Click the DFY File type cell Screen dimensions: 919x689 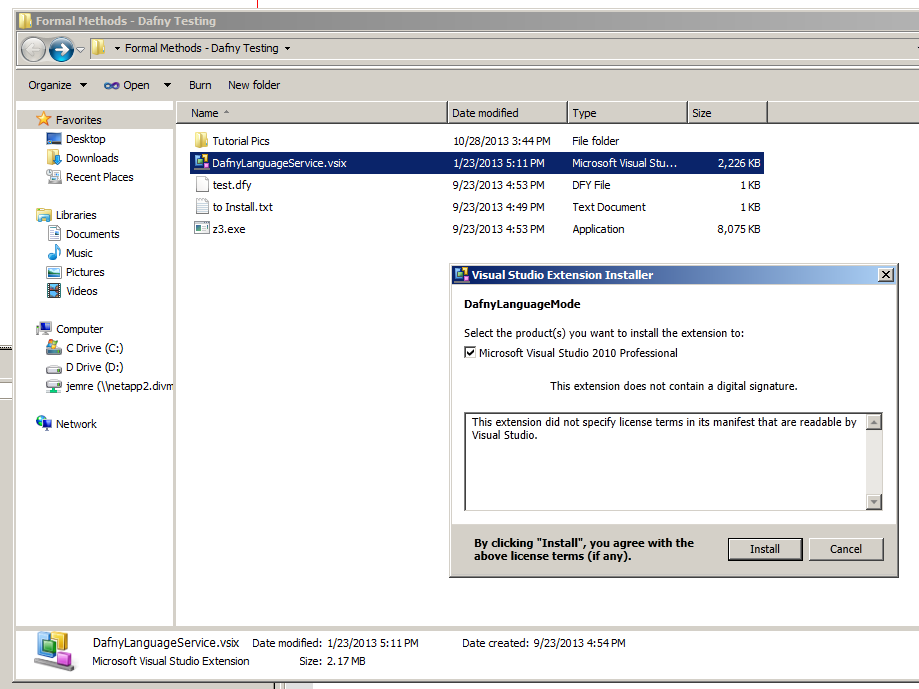click(x=591, y=185)
